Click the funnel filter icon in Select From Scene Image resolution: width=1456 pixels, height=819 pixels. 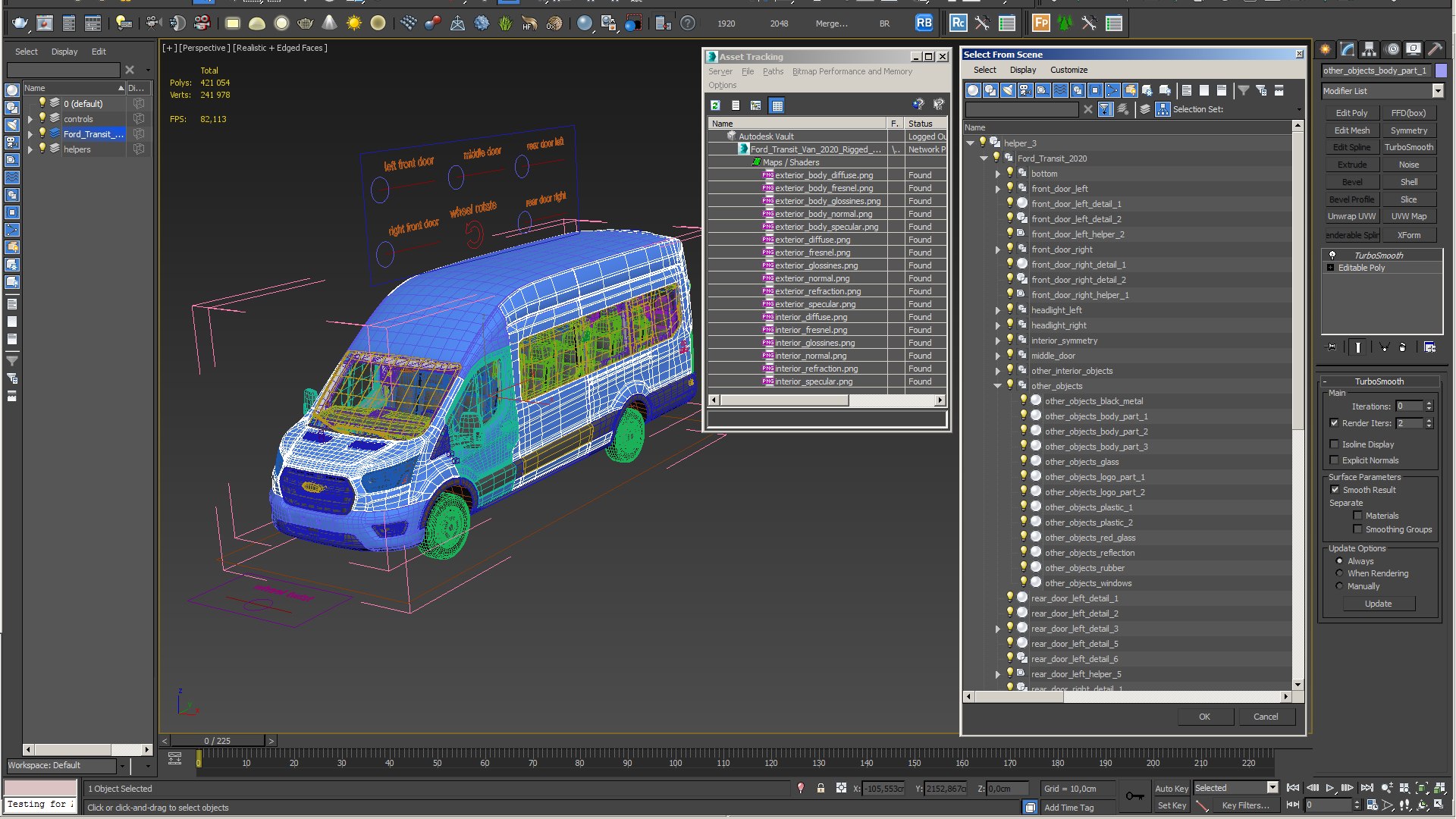(1244, 90)
